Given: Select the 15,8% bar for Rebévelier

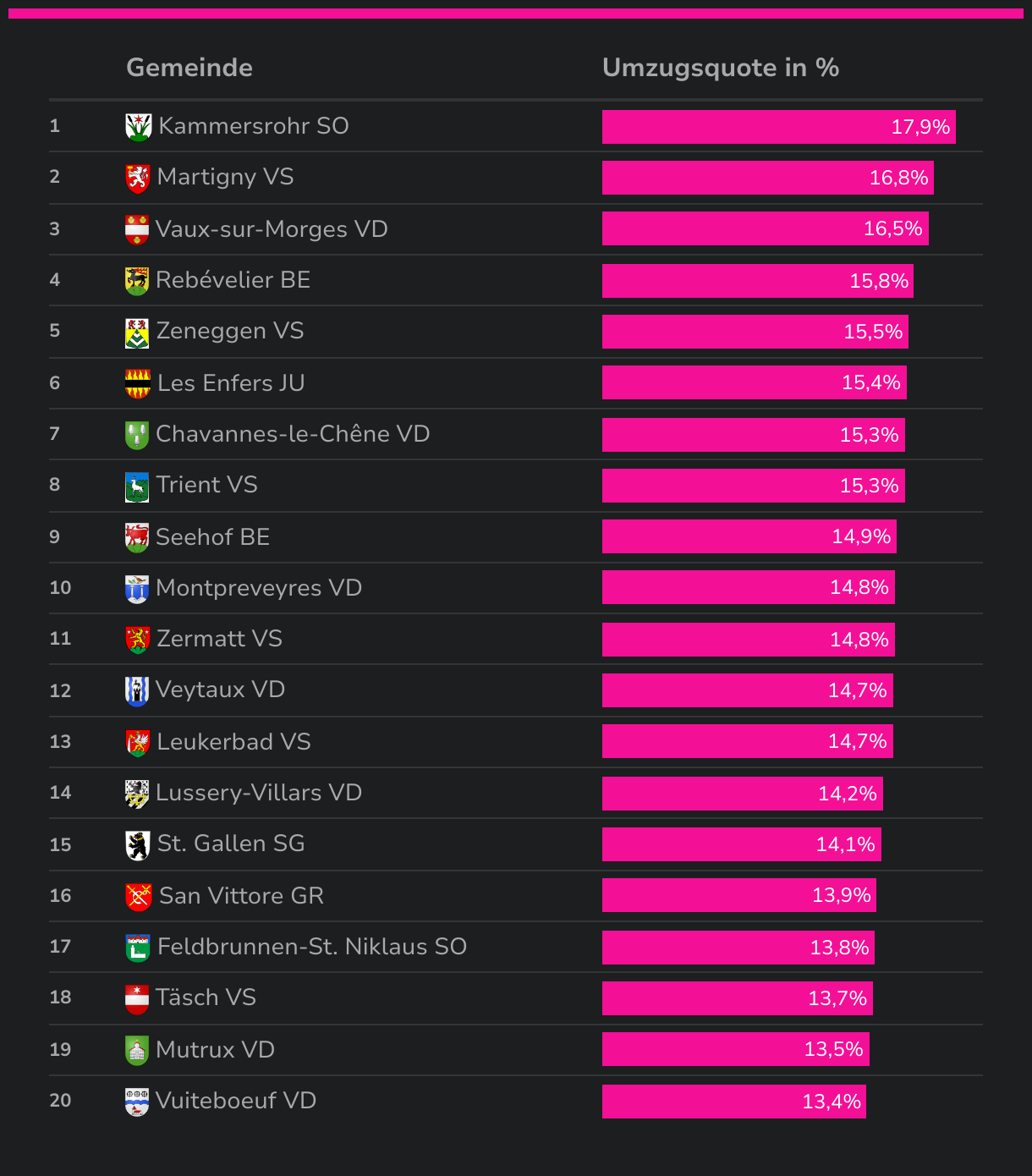Looking at the screenshot, I should pos(758,281).
